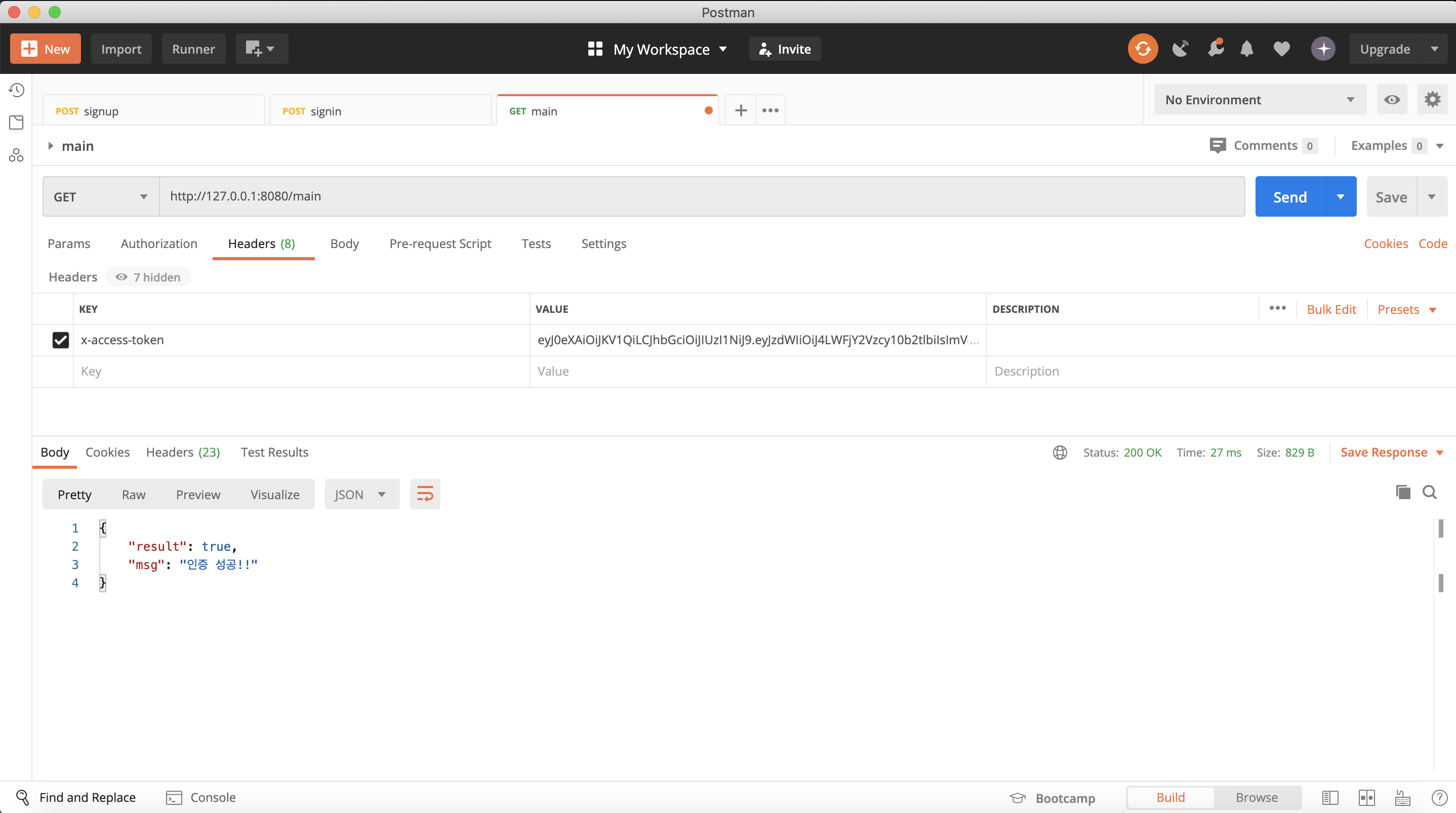Open the environment management gear icon

1432,100
